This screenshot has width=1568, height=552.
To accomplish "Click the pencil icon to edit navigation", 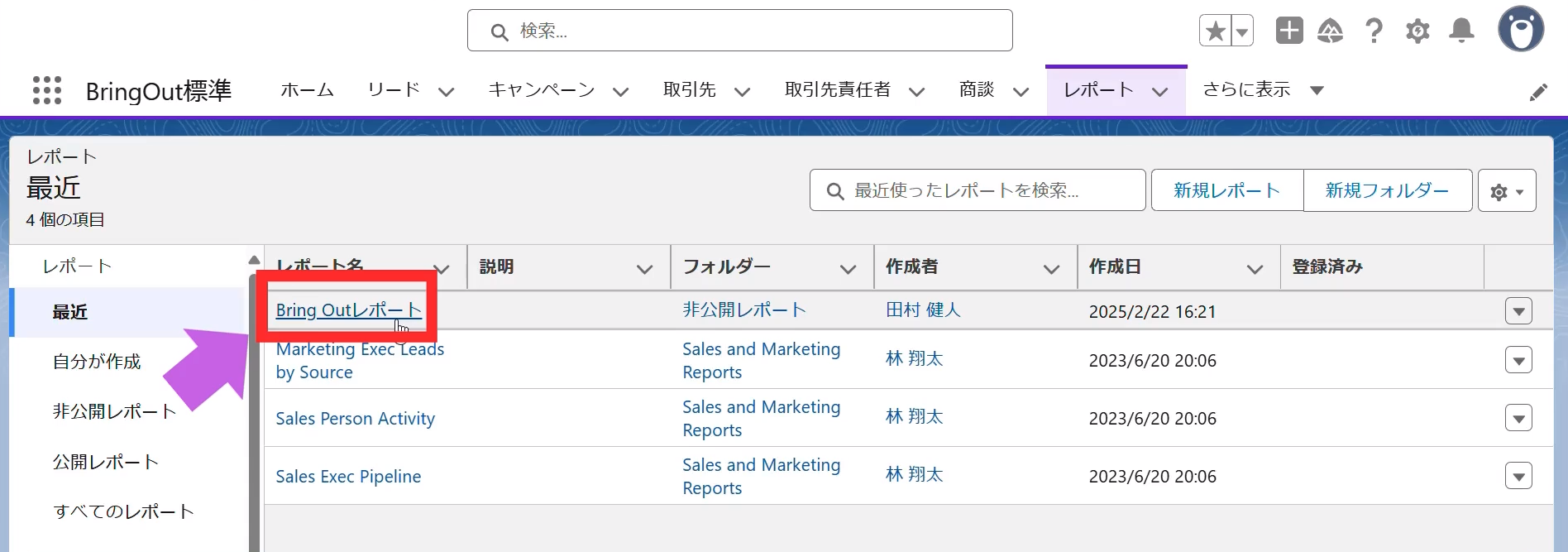I will tap(1538, 92).
